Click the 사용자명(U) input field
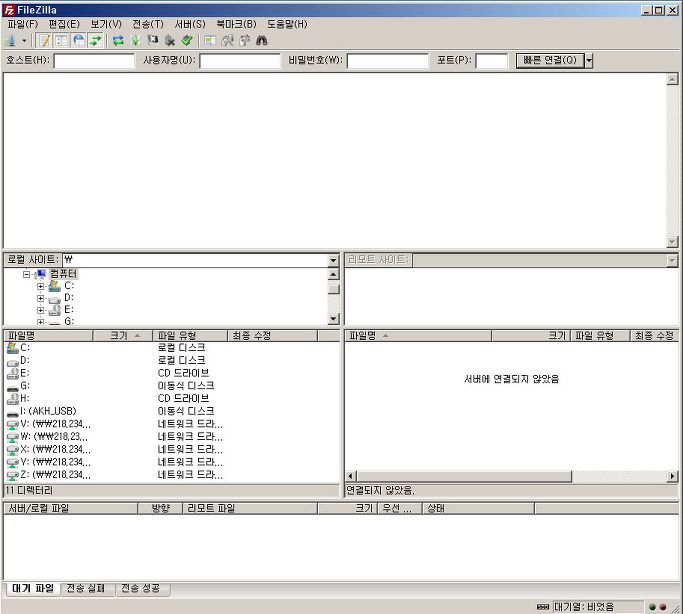Viewport: 683px width, 614px height. [x=240, y=61]
